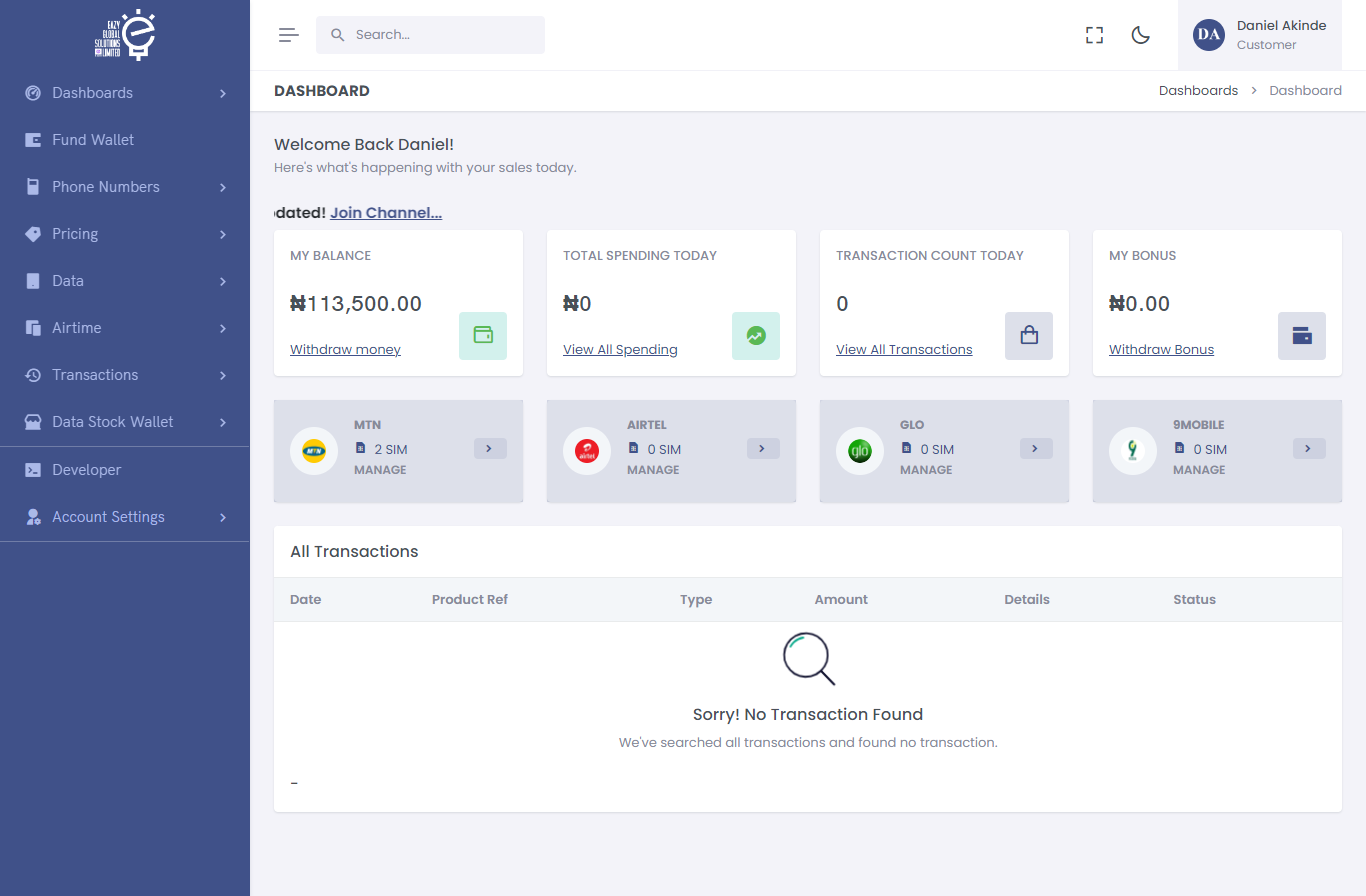This screenshot has height=896, width=1366.
Task: Toggle dark mode with moon icon
Action: [x=1140, y=35]
